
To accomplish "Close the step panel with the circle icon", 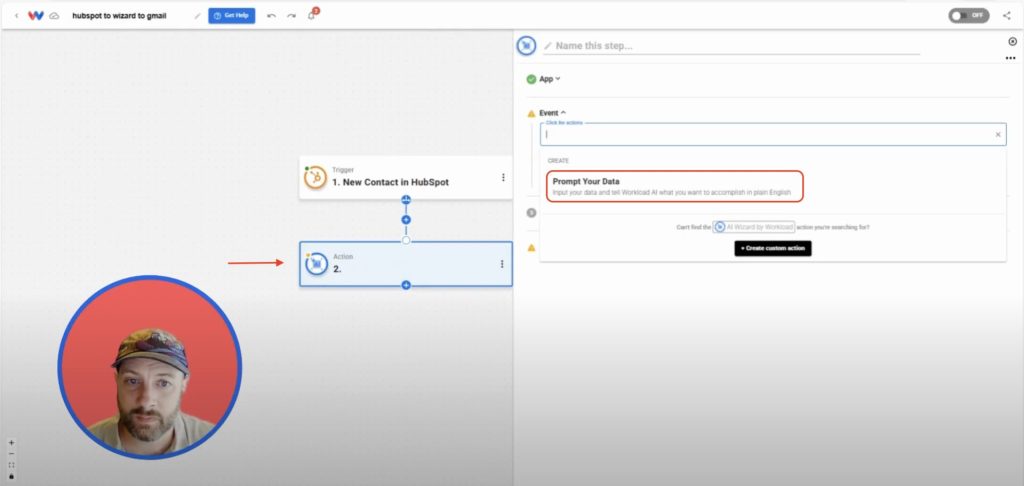I will pyautogui.click(x=1013, y=42).
